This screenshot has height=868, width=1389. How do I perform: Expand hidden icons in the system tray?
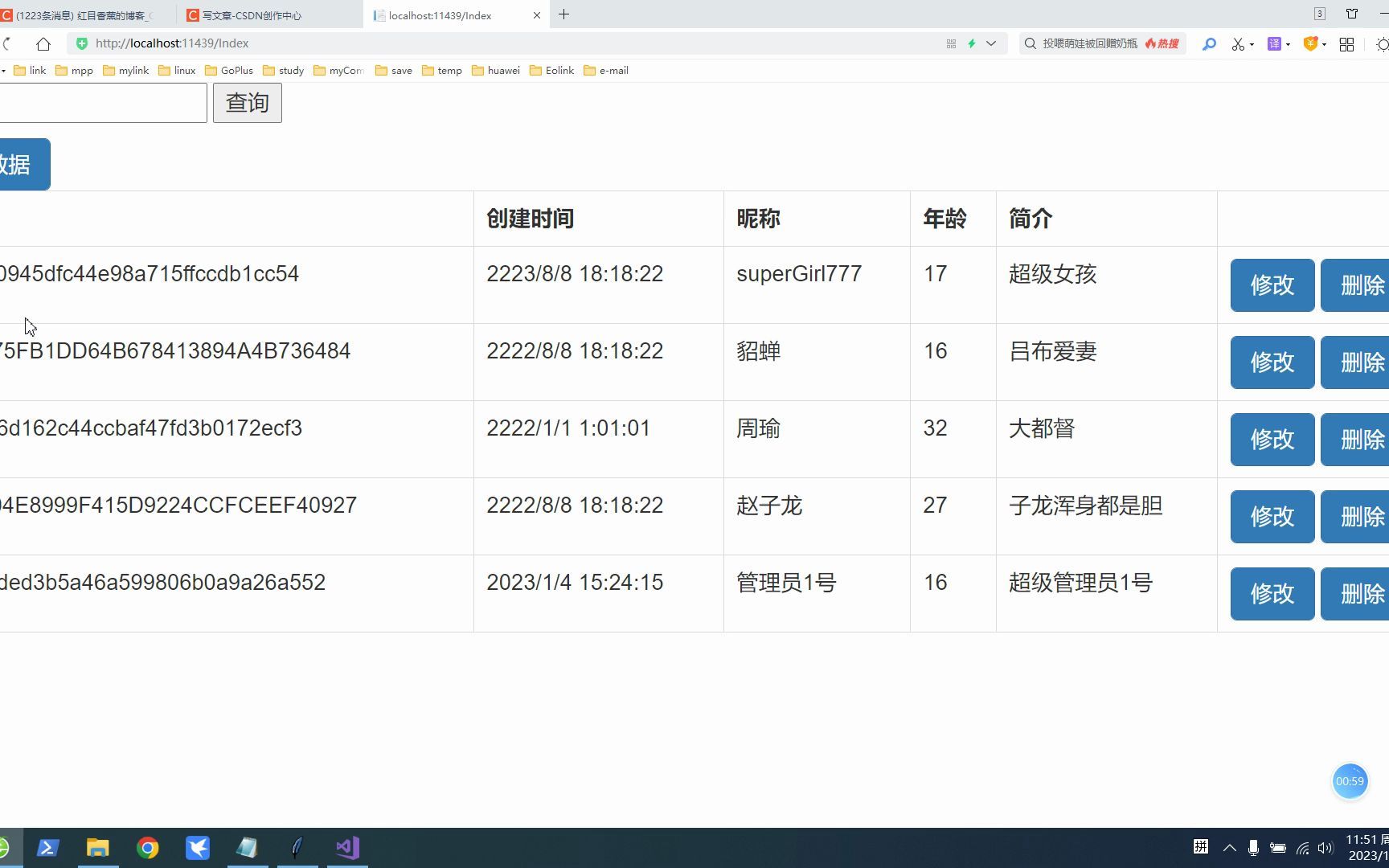click(1229, 847)
